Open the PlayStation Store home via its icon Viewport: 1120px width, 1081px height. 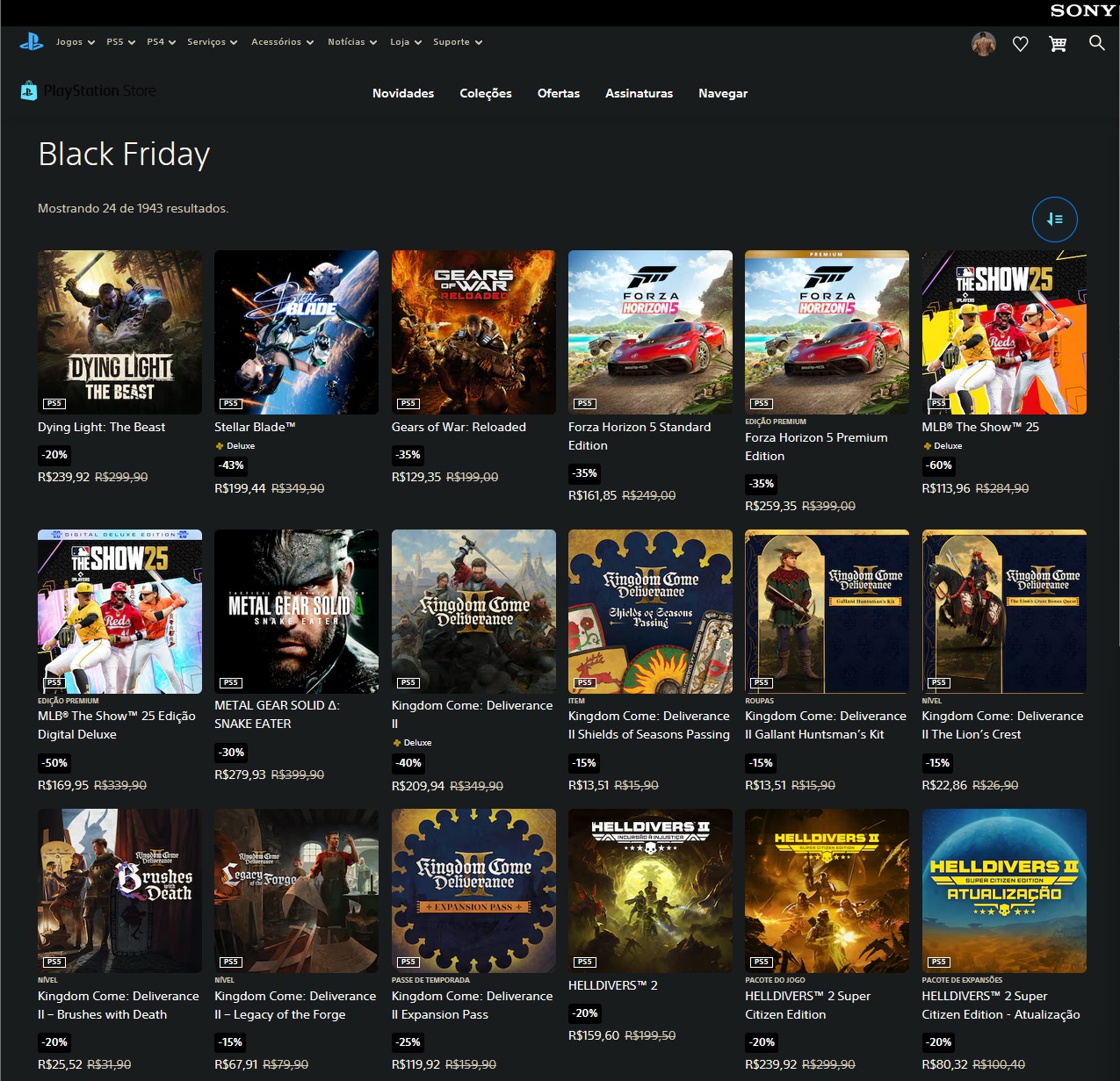tap(27, 90)
